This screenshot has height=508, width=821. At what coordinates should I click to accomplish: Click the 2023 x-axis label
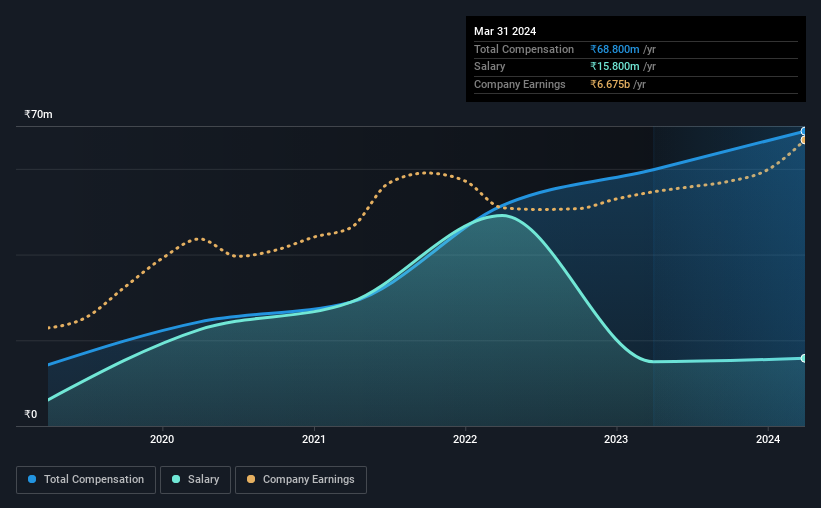(x=616, y=439)
